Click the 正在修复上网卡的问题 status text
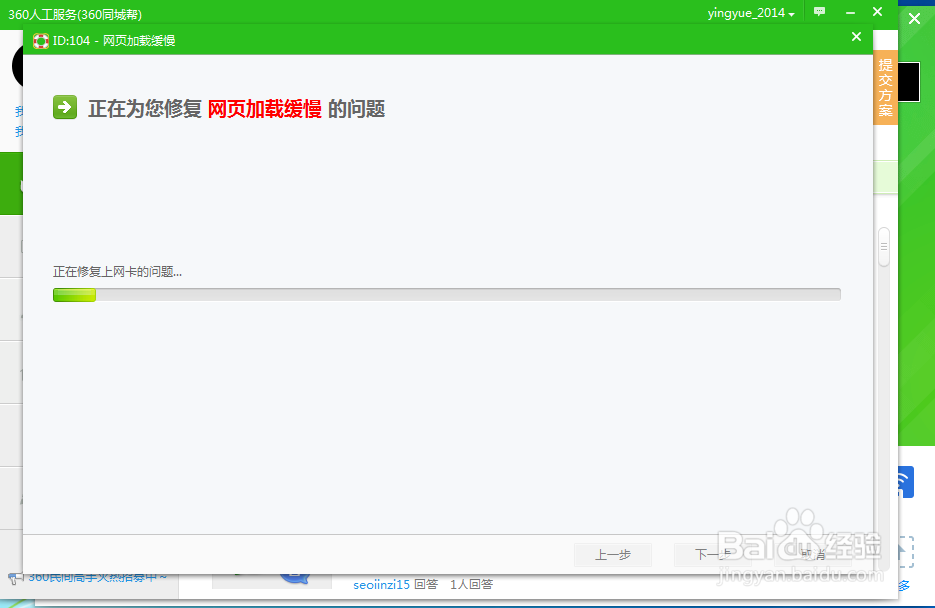This screenshot has width=935, height=608. coord(117,272)
